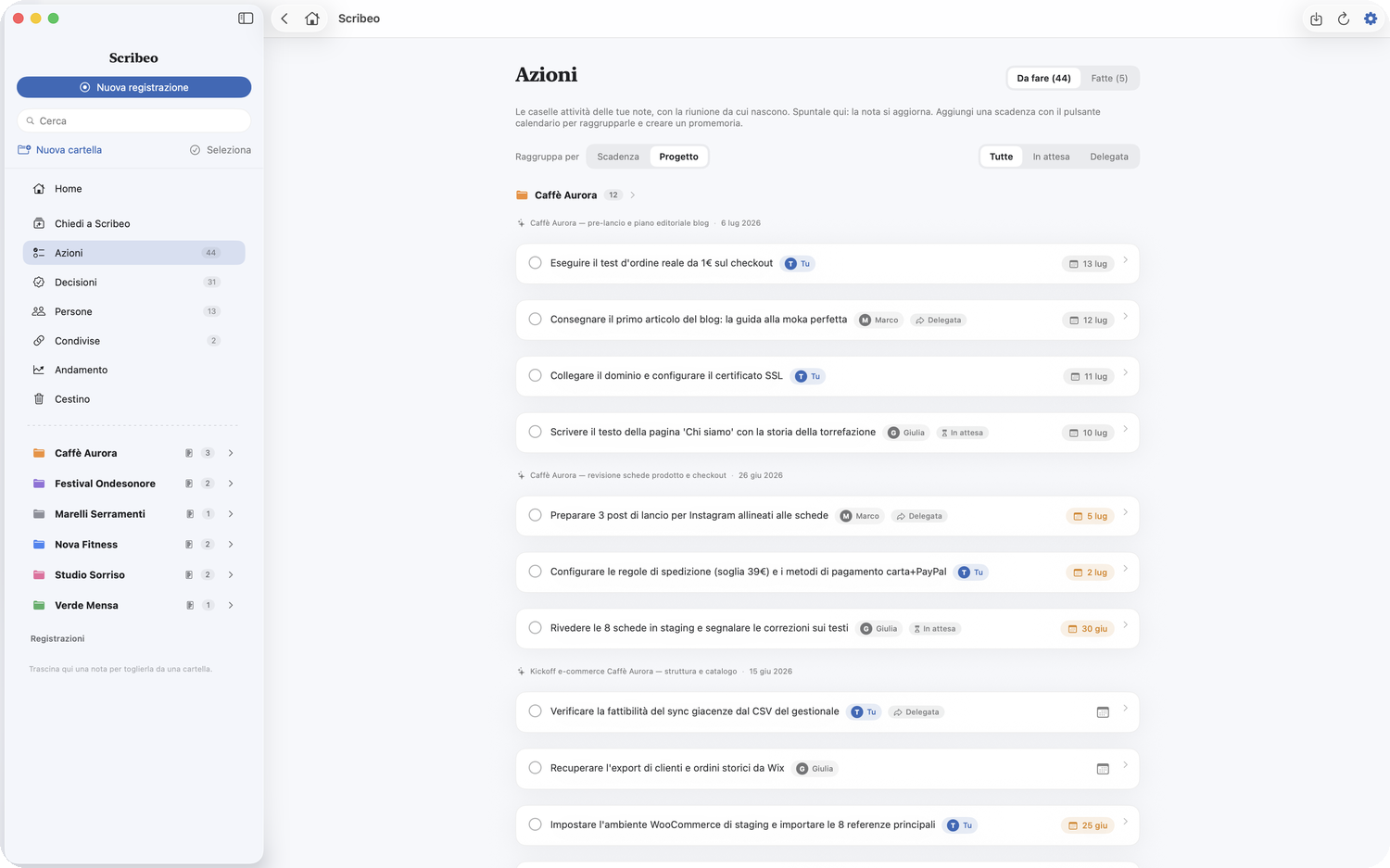This screenshot has height=868, width=1390.
Task: Click the calendar icon for 'Verificare la fattibilità'
Action: pos(1103,712)
